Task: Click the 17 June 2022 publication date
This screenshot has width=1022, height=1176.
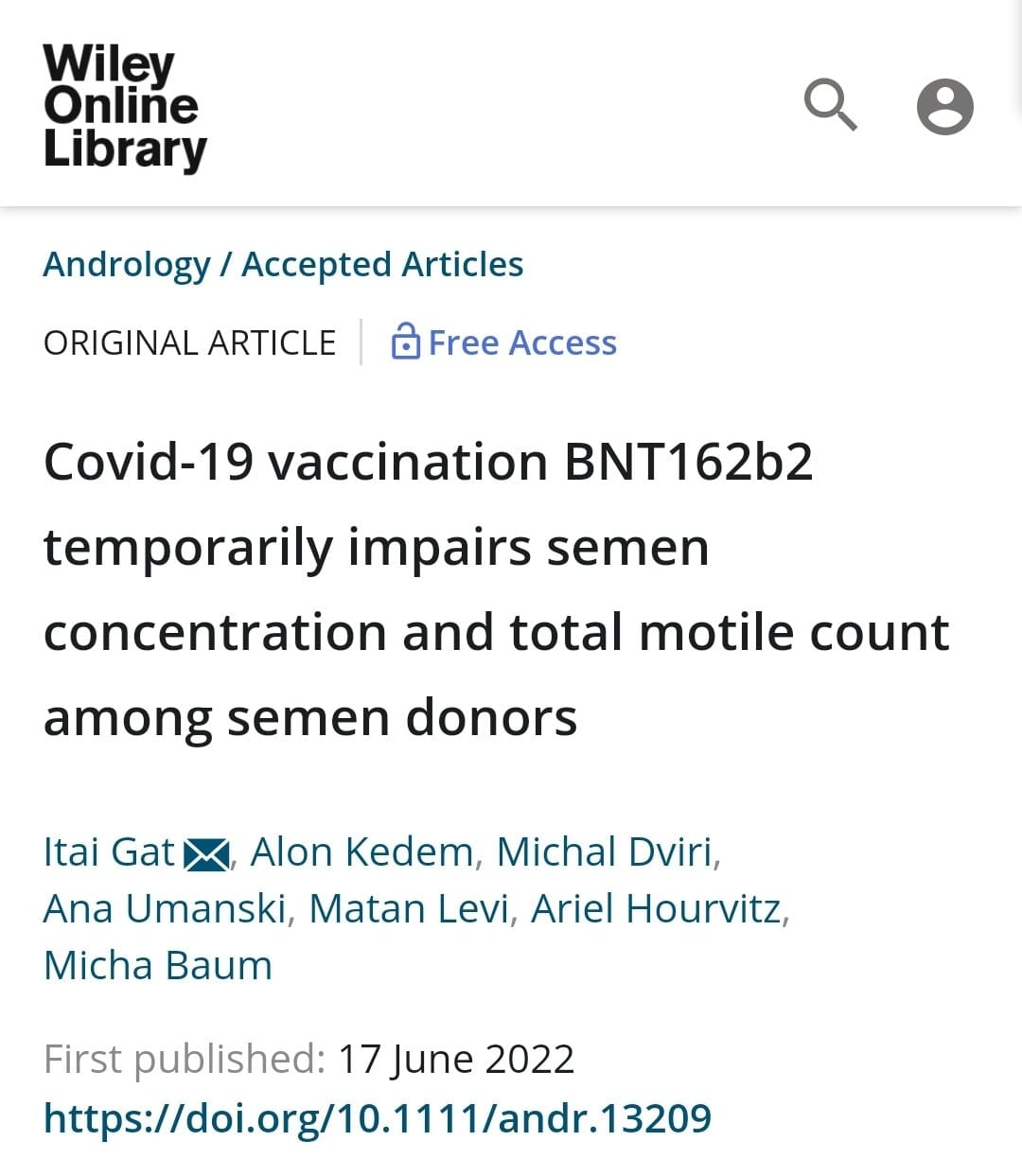Action: click(x=456, y=1060)
